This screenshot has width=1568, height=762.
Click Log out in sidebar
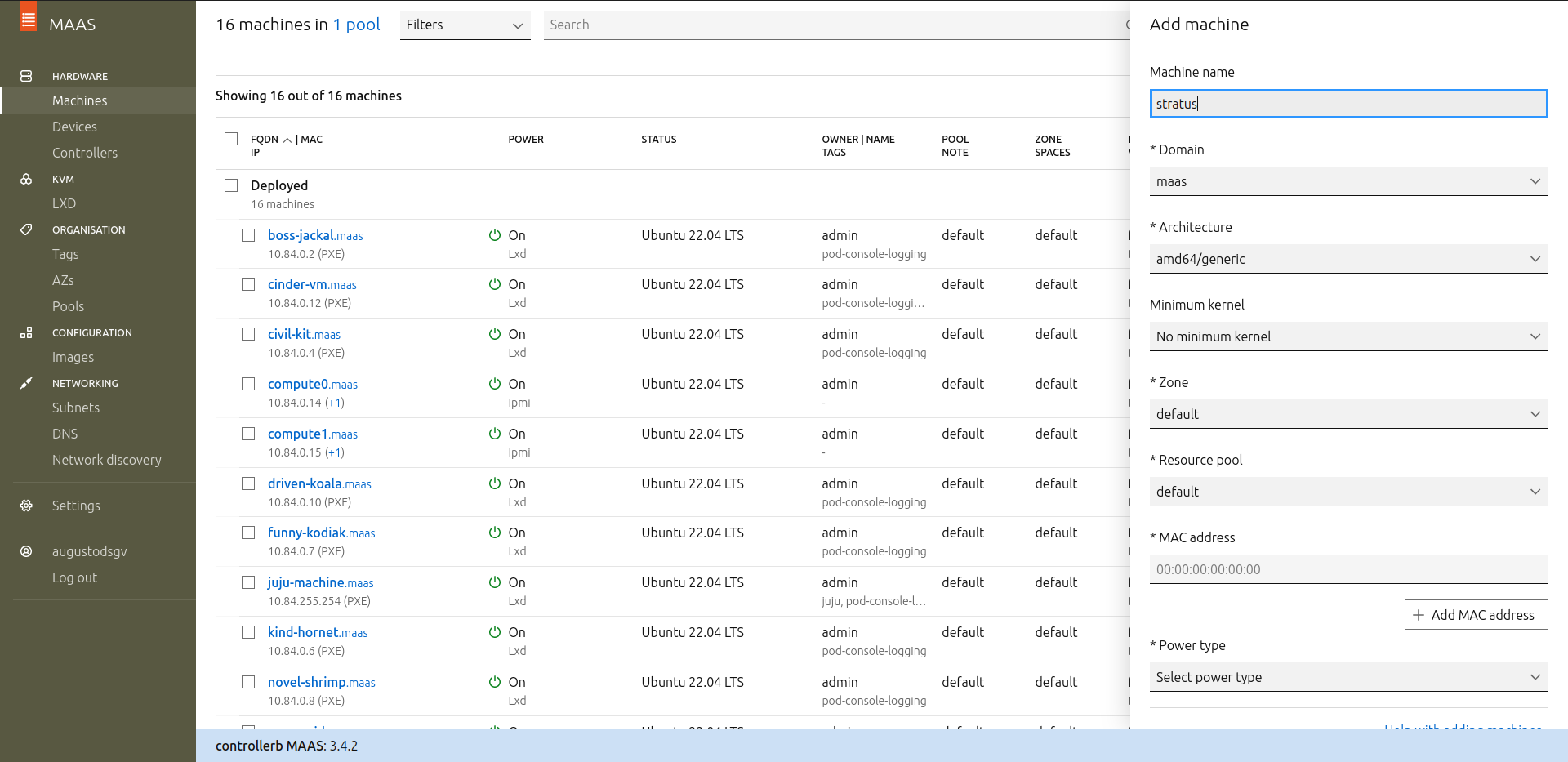click(x=74, y=577)
